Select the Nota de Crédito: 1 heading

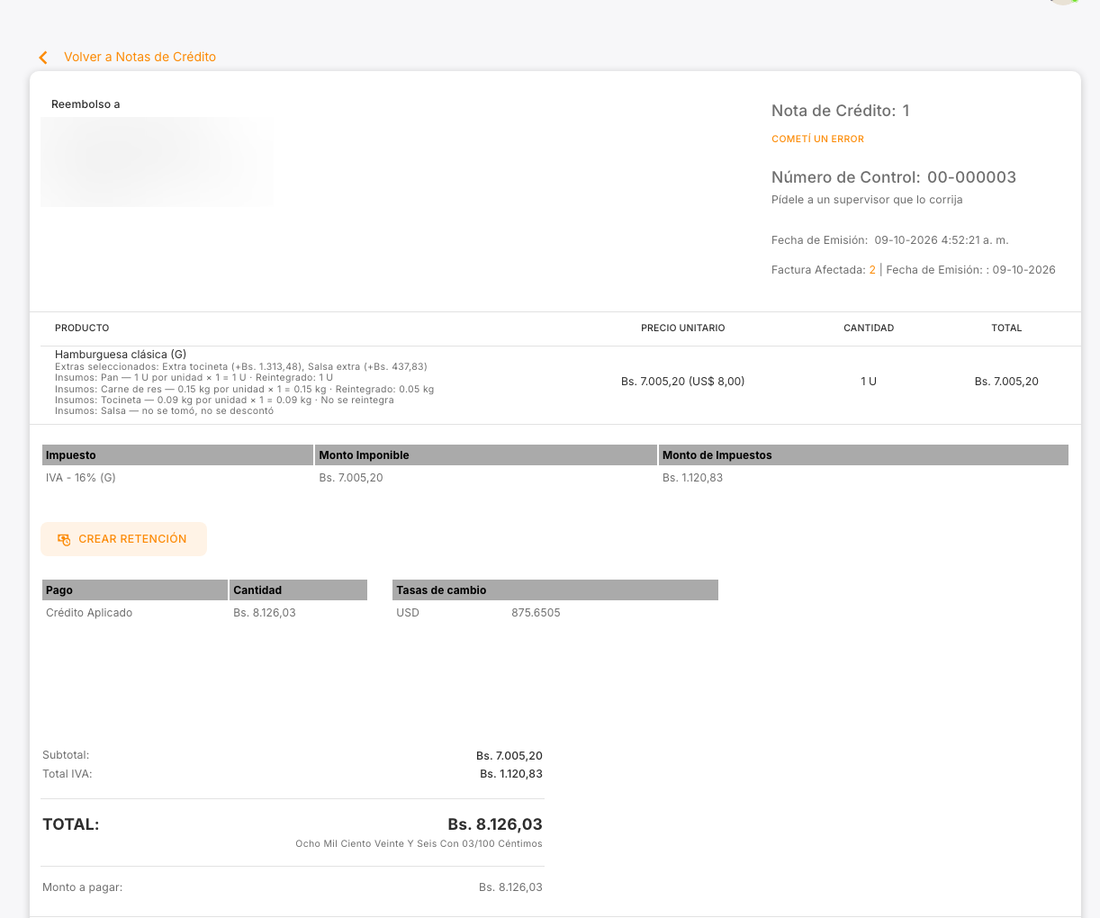point(840,111)
